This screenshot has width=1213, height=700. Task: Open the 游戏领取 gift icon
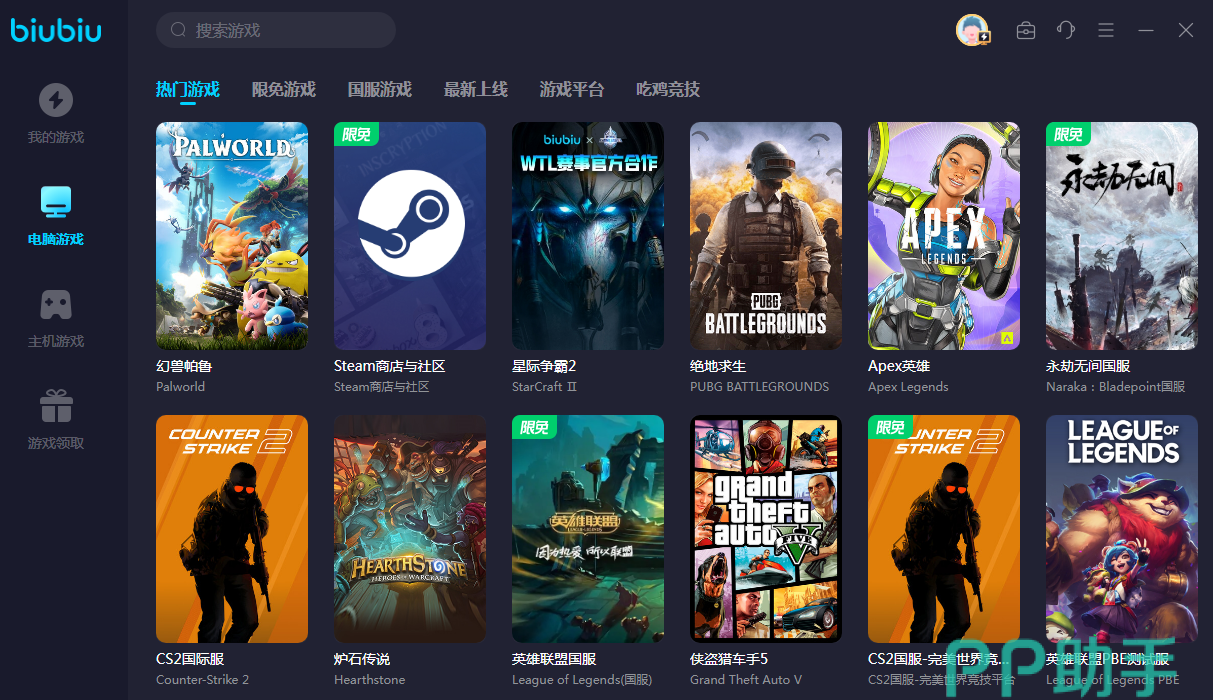56,406
